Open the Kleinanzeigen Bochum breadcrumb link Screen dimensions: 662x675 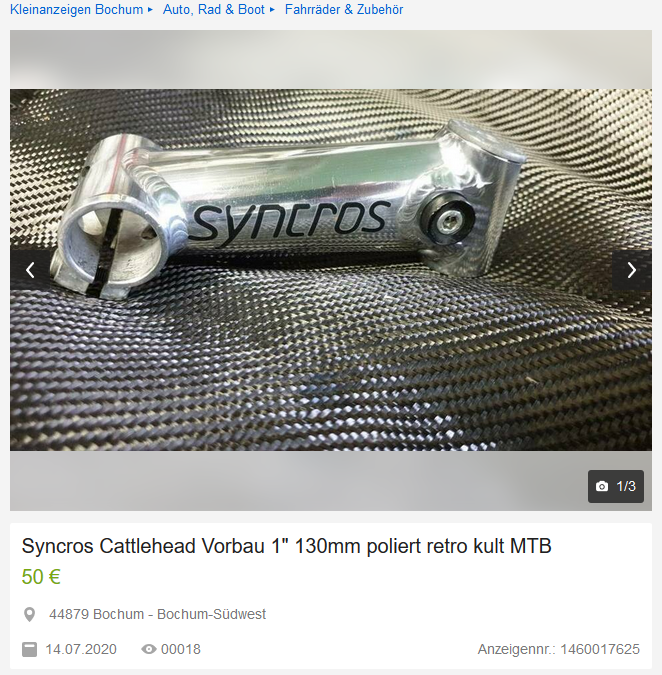[77, 9]
